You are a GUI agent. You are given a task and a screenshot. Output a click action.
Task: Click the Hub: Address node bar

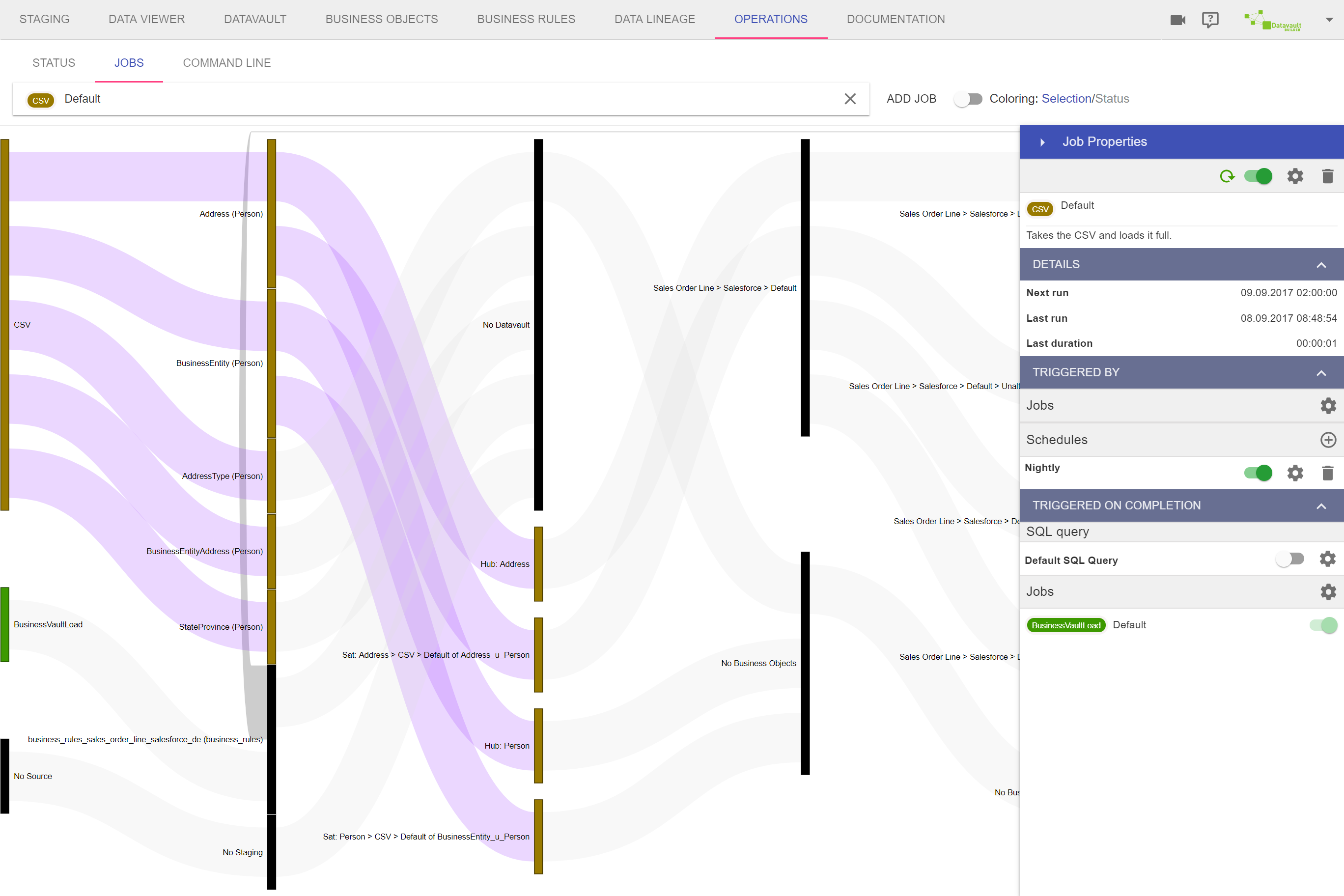pyautogui.click(x=538, y=564)
